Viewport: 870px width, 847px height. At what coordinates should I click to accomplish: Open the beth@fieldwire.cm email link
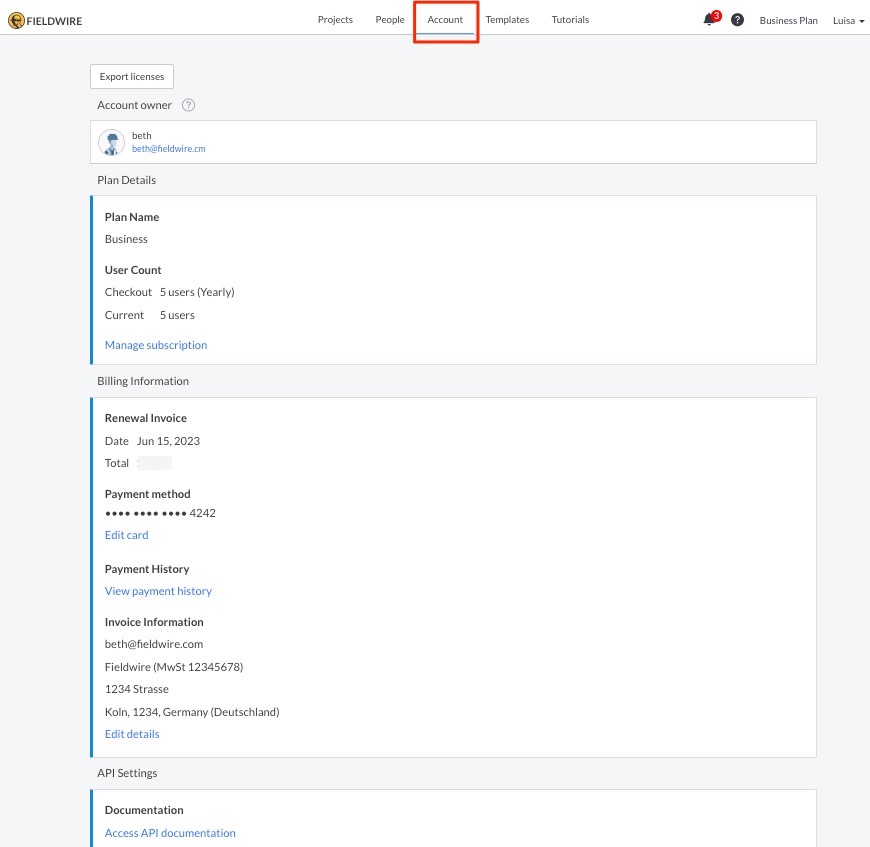(x=168, y=149)
